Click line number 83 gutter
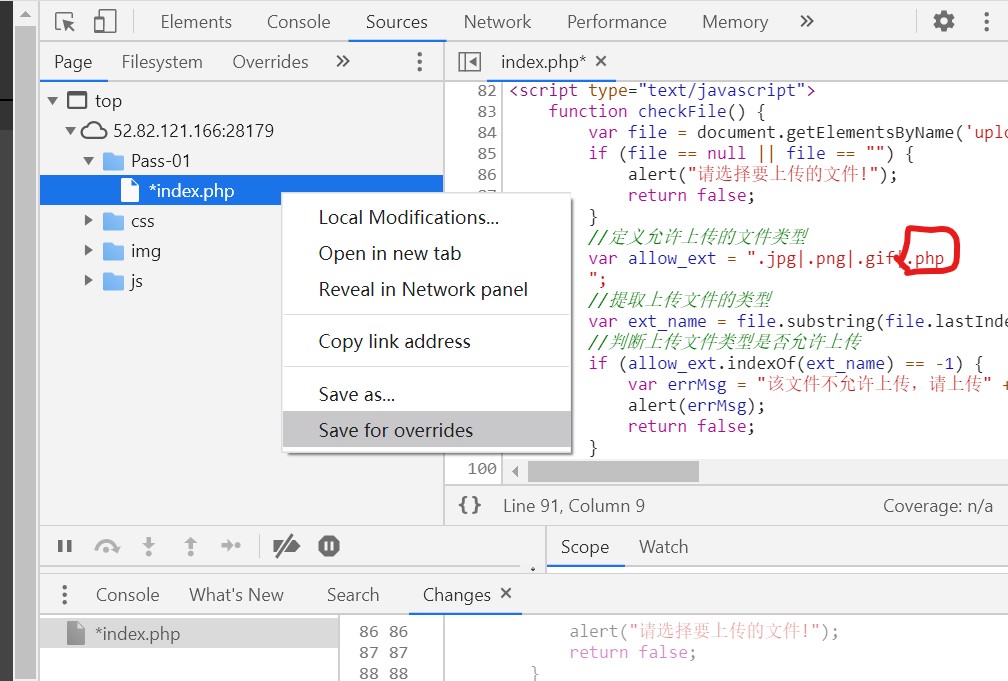Image resolution: width=1008 pixels, height=681 pixels. tap(487, 111)
